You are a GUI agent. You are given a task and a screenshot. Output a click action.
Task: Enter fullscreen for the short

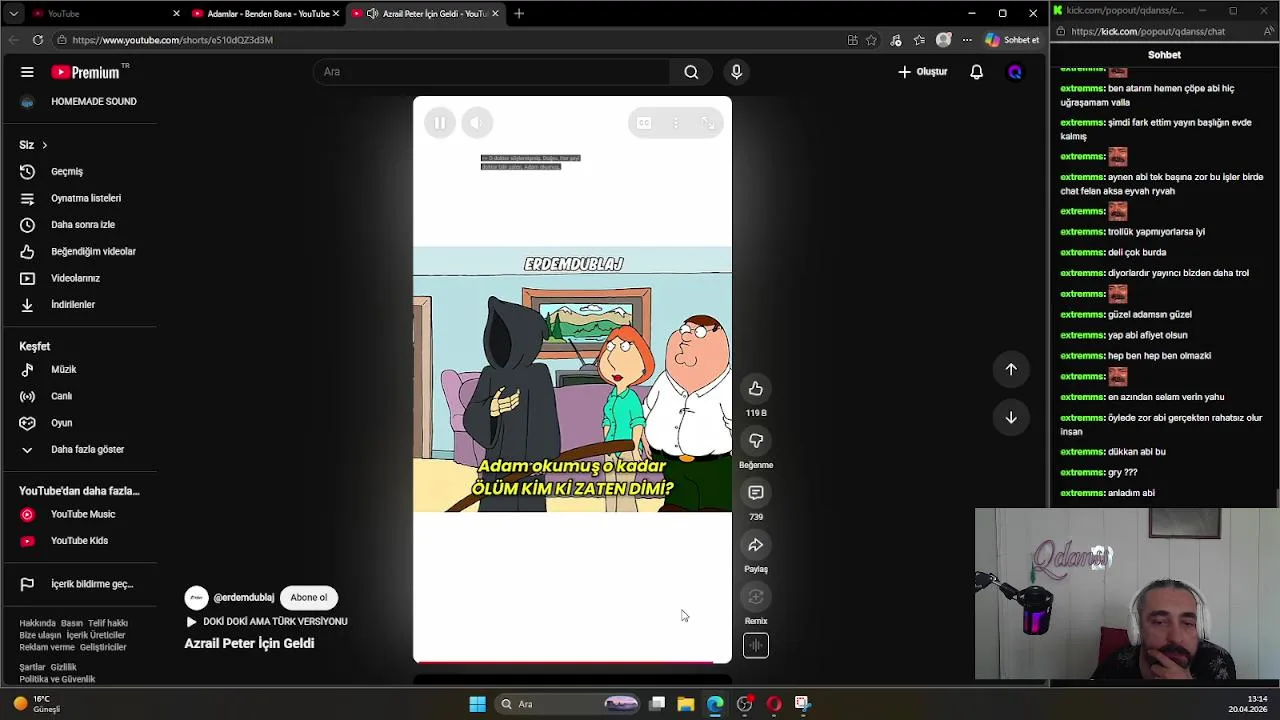(708, 123)
